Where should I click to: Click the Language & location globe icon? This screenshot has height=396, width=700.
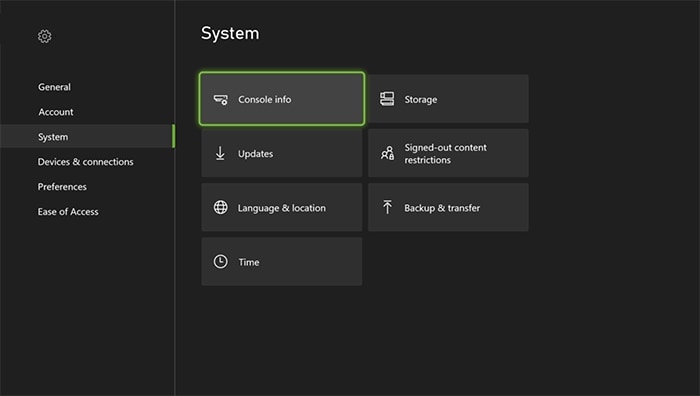pyautogui.click(x=221, y=207)
